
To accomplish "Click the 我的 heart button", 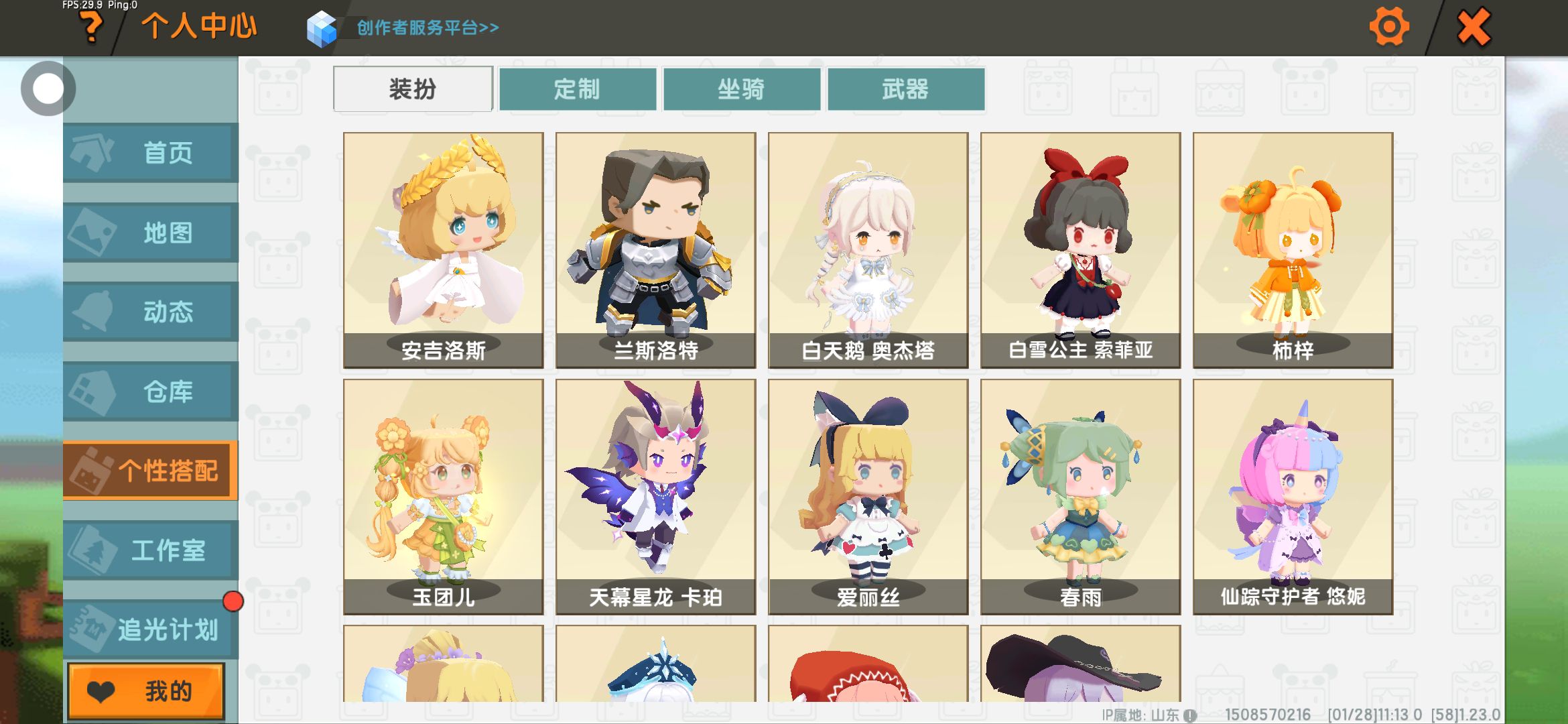I will click(146, 690).
